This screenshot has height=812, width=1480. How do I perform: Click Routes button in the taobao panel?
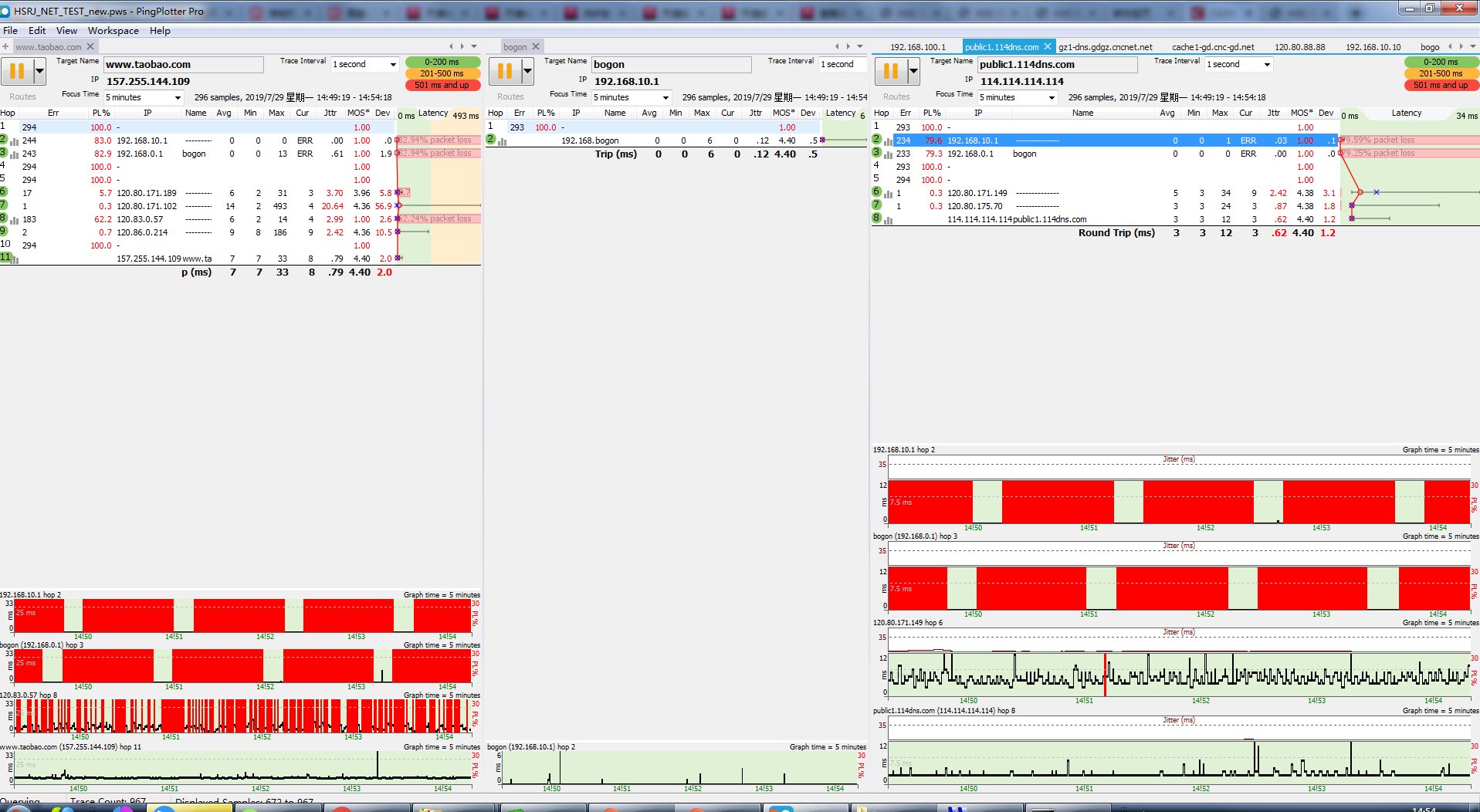point(22,97)
